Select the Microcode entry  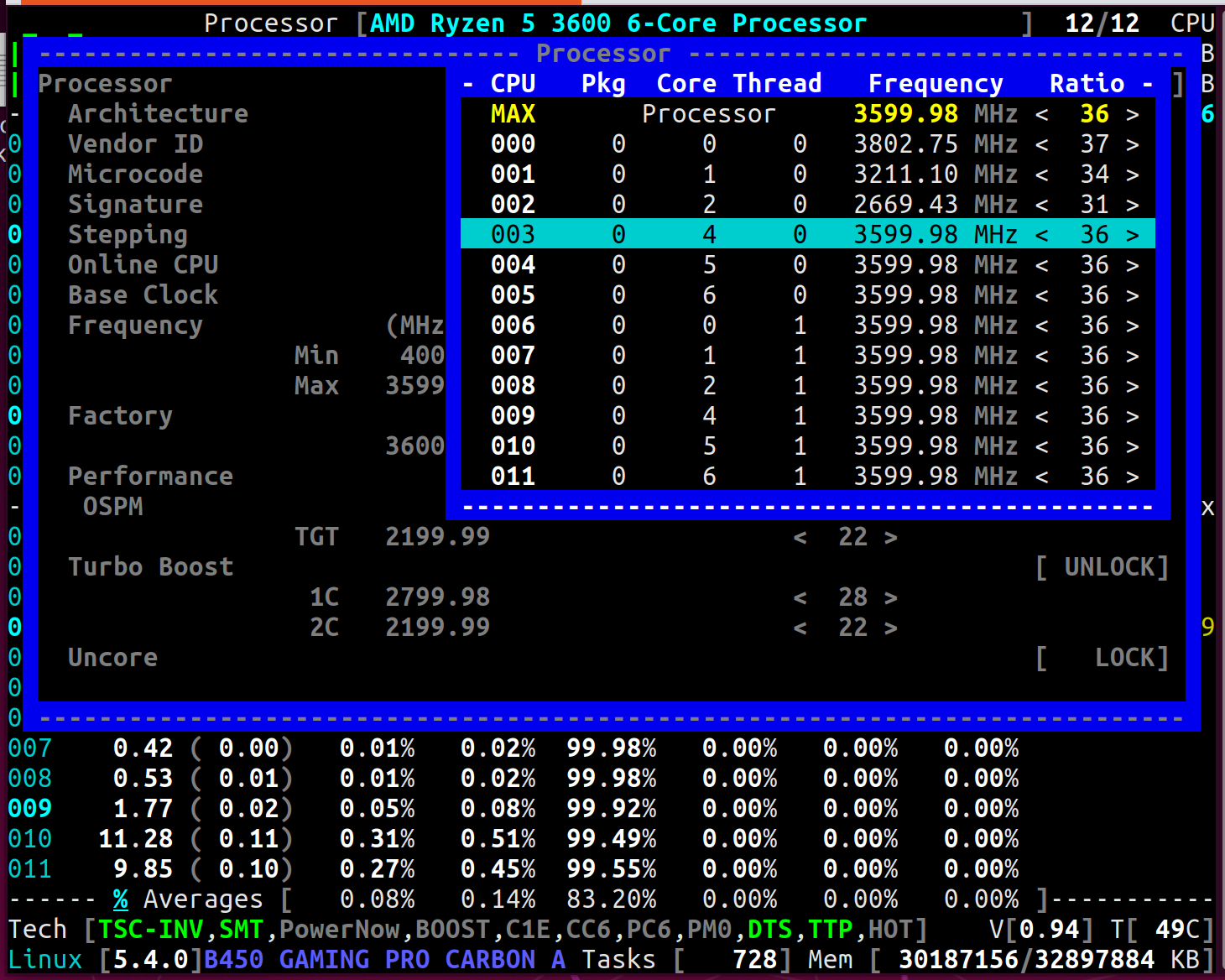[x=135, y=174]
